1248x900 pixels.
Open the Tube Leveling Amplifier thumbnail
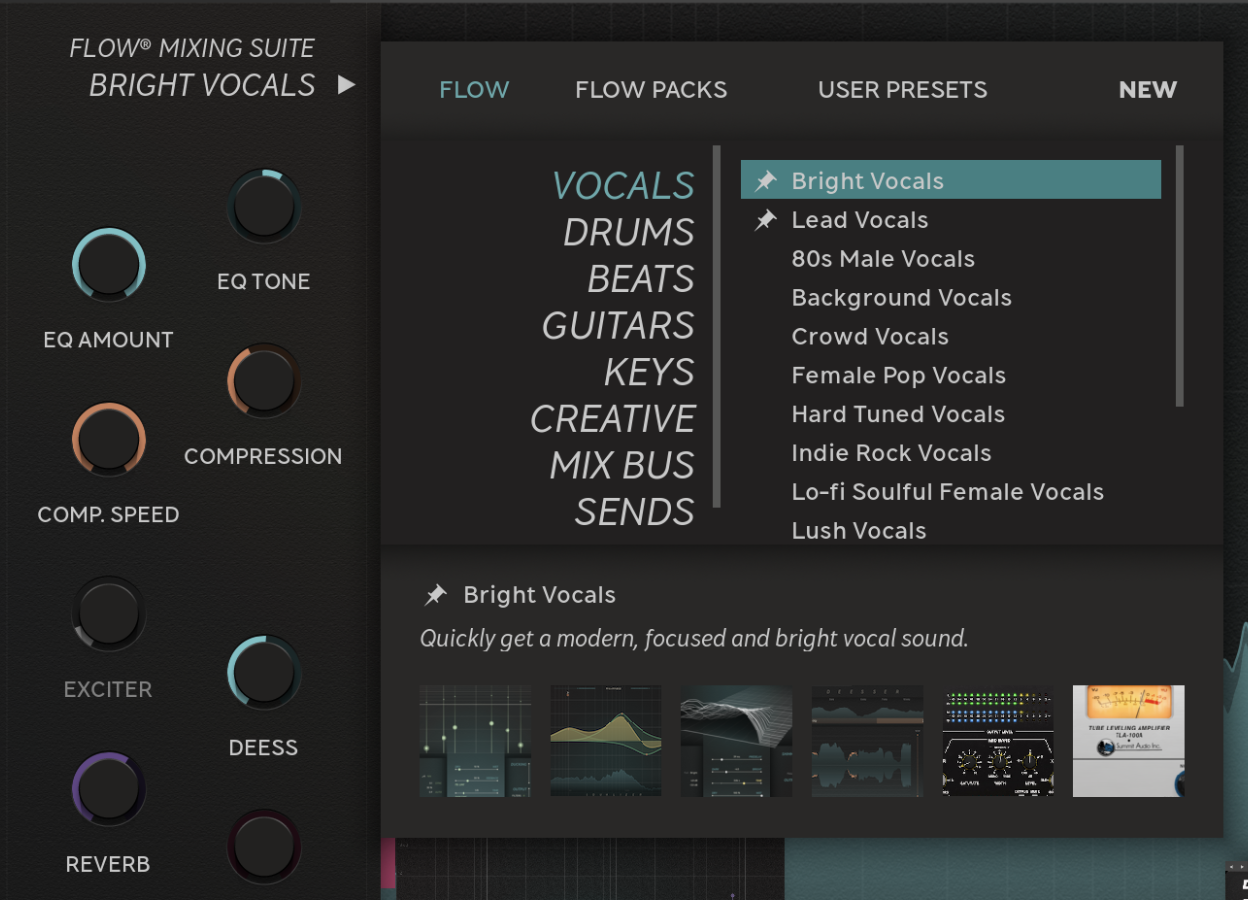coord(1128,741)
